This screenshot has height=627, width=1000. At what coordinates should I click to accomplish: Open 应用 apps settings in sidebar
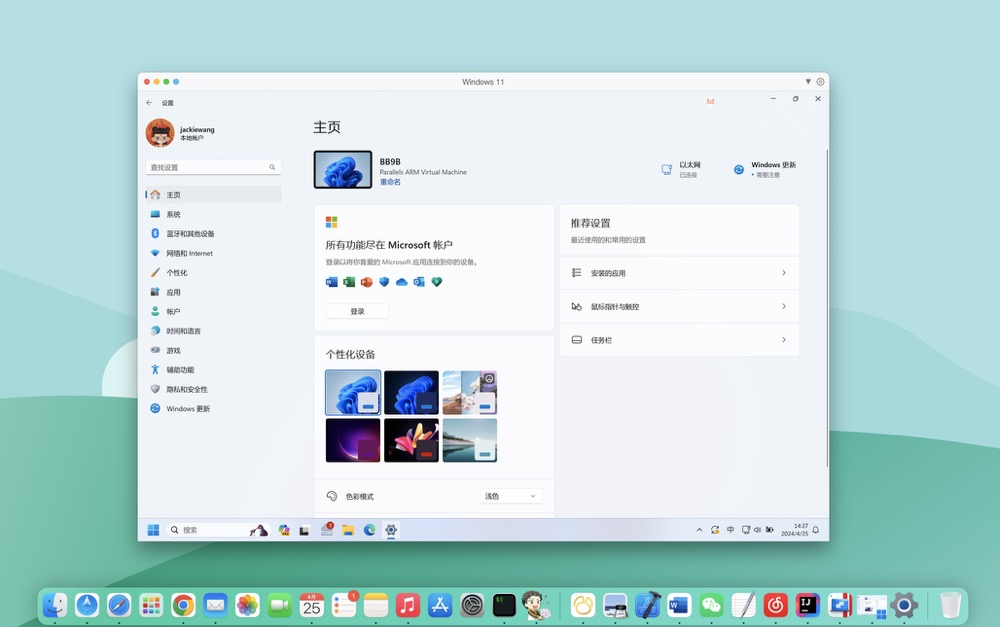click(x=213, y=292)
